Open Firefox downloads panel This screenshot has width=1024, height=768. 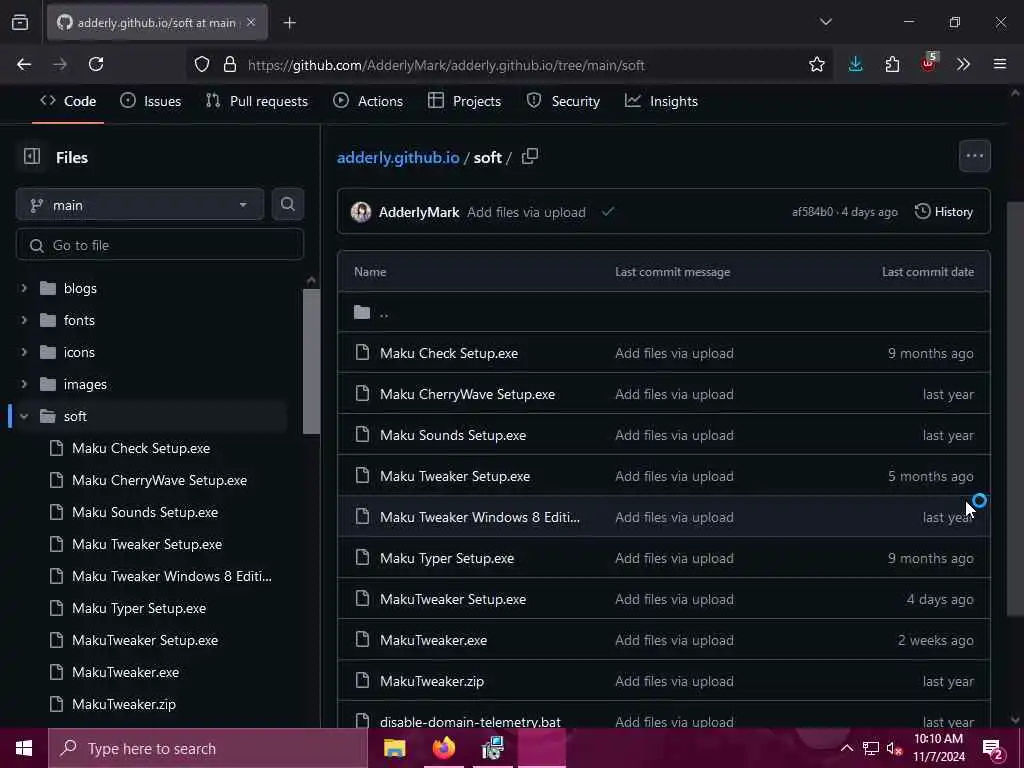855,64
